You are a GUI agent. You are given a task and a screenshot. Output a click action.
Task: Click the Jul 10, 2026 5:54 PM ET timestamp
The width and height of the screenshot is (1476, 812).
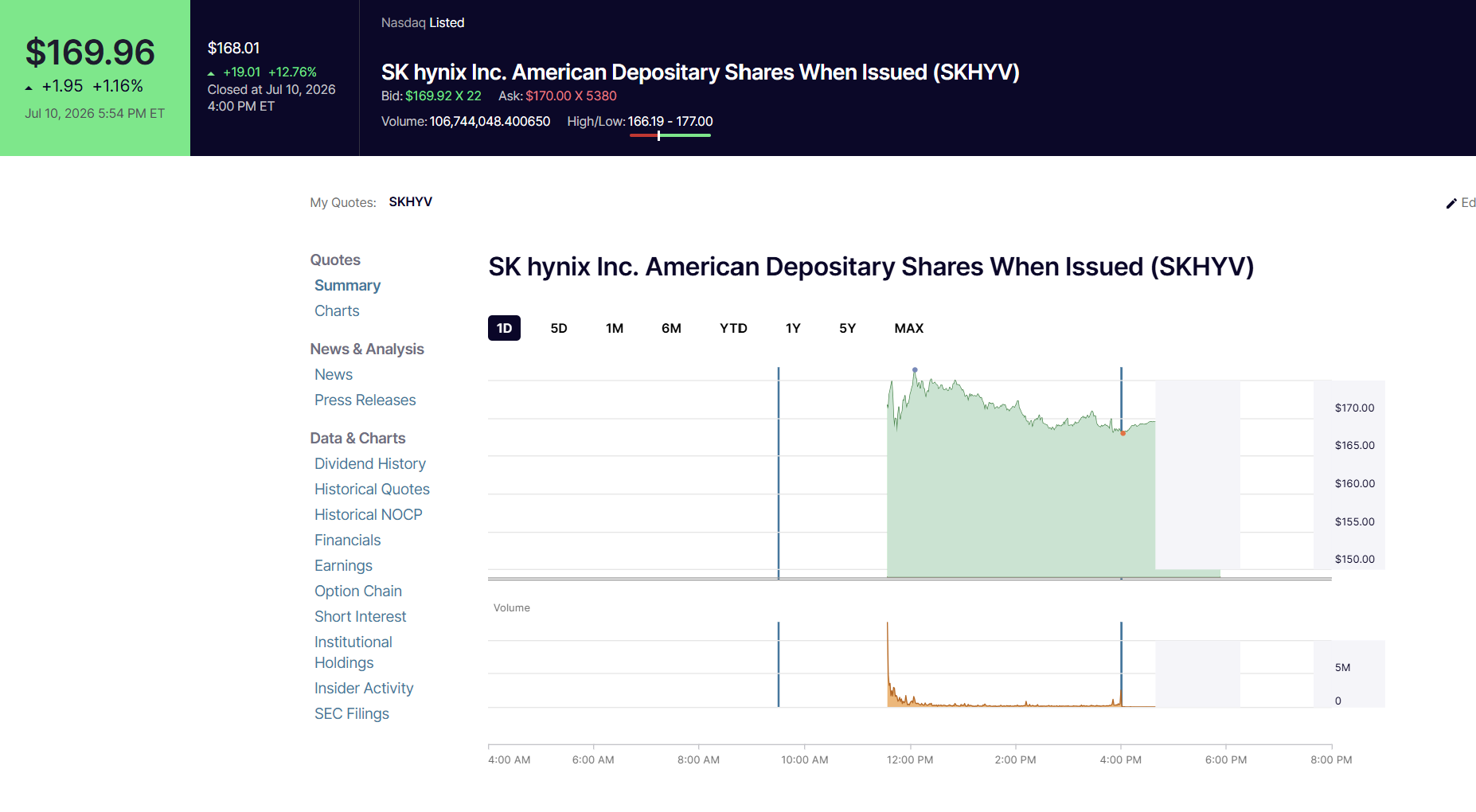tap(95, 113)
